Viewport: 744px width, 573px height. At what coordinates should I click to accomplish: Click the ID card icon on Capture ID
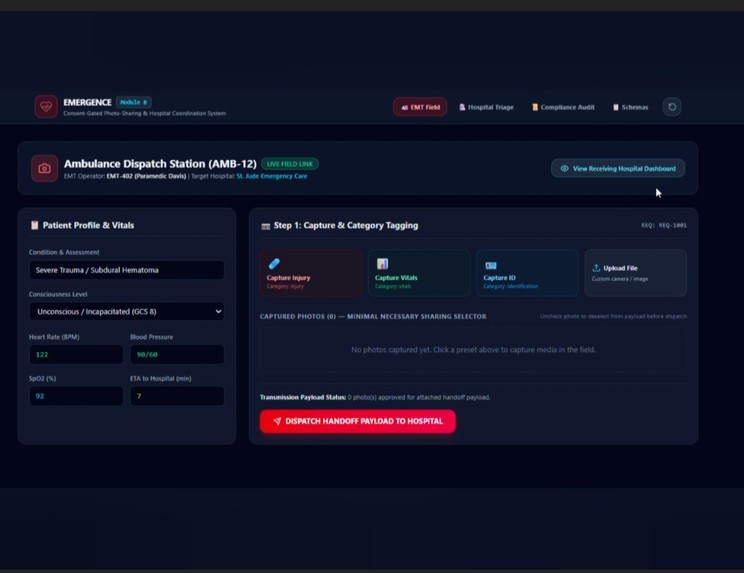[491, 265]
